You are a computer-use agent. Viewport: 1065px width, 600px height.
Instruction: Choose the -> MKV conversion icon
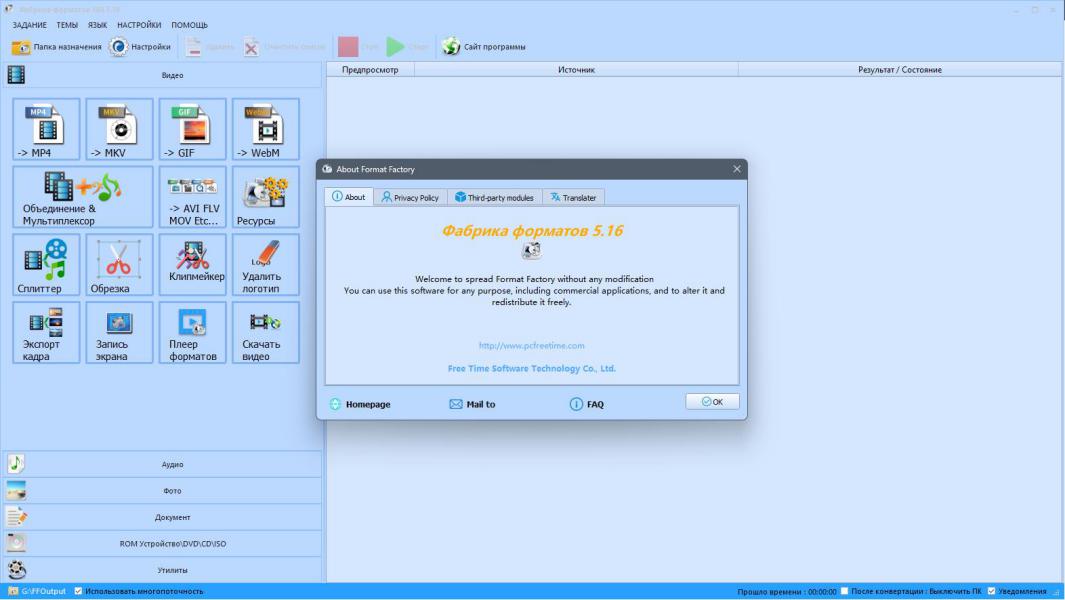[x=120, y=129]
